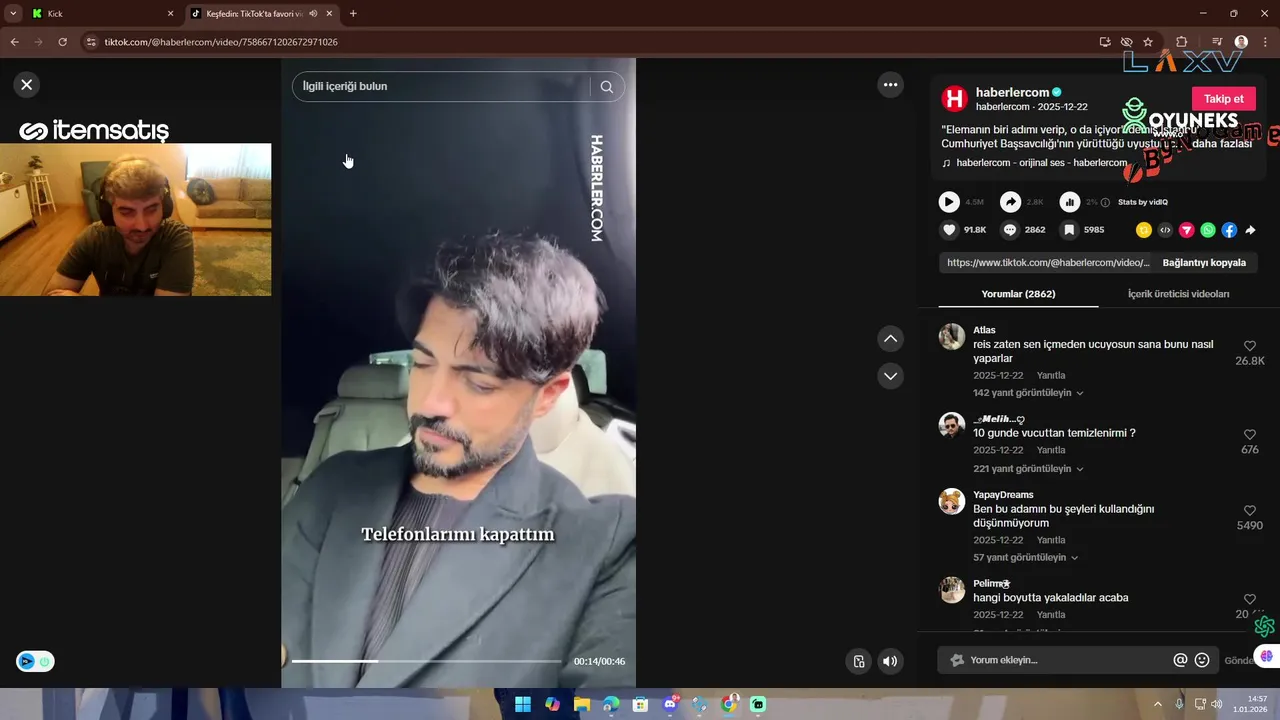Open Discord from taskbar
Viewport: 1280px width, 720px height.
point(670,705)
